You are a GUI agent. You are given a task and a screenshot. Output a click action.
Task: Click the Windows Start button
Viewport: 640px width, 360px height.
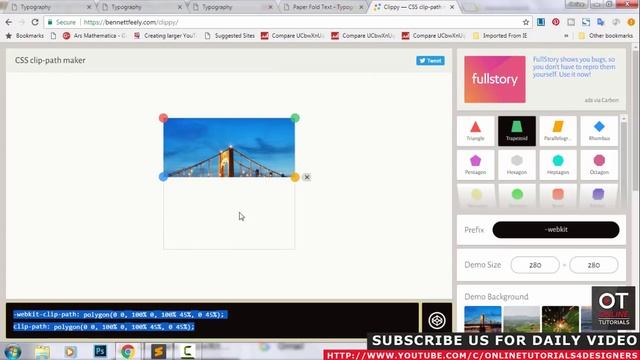click(12, 351)
